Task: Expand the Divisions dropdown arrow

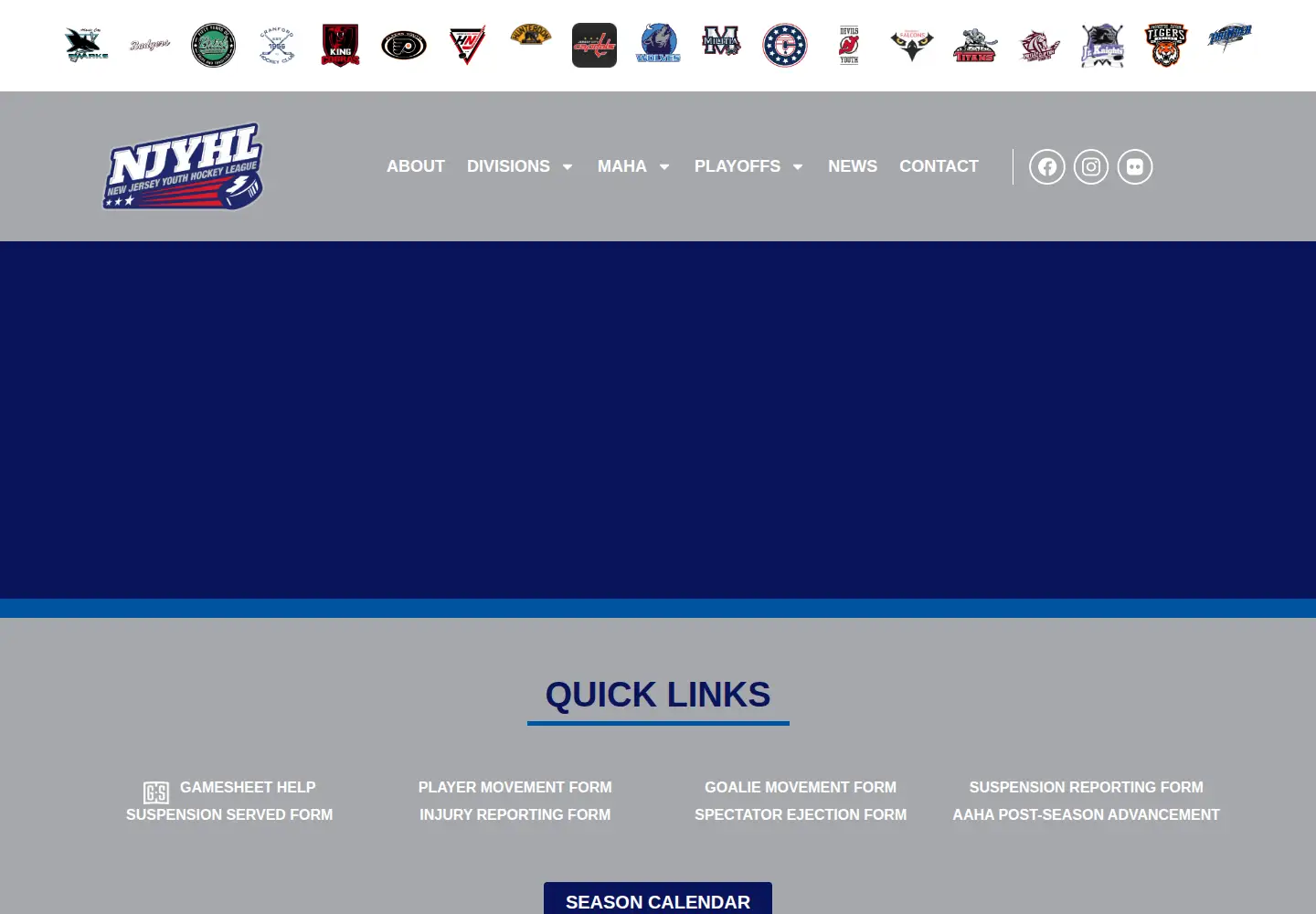Action: point(568,167)
